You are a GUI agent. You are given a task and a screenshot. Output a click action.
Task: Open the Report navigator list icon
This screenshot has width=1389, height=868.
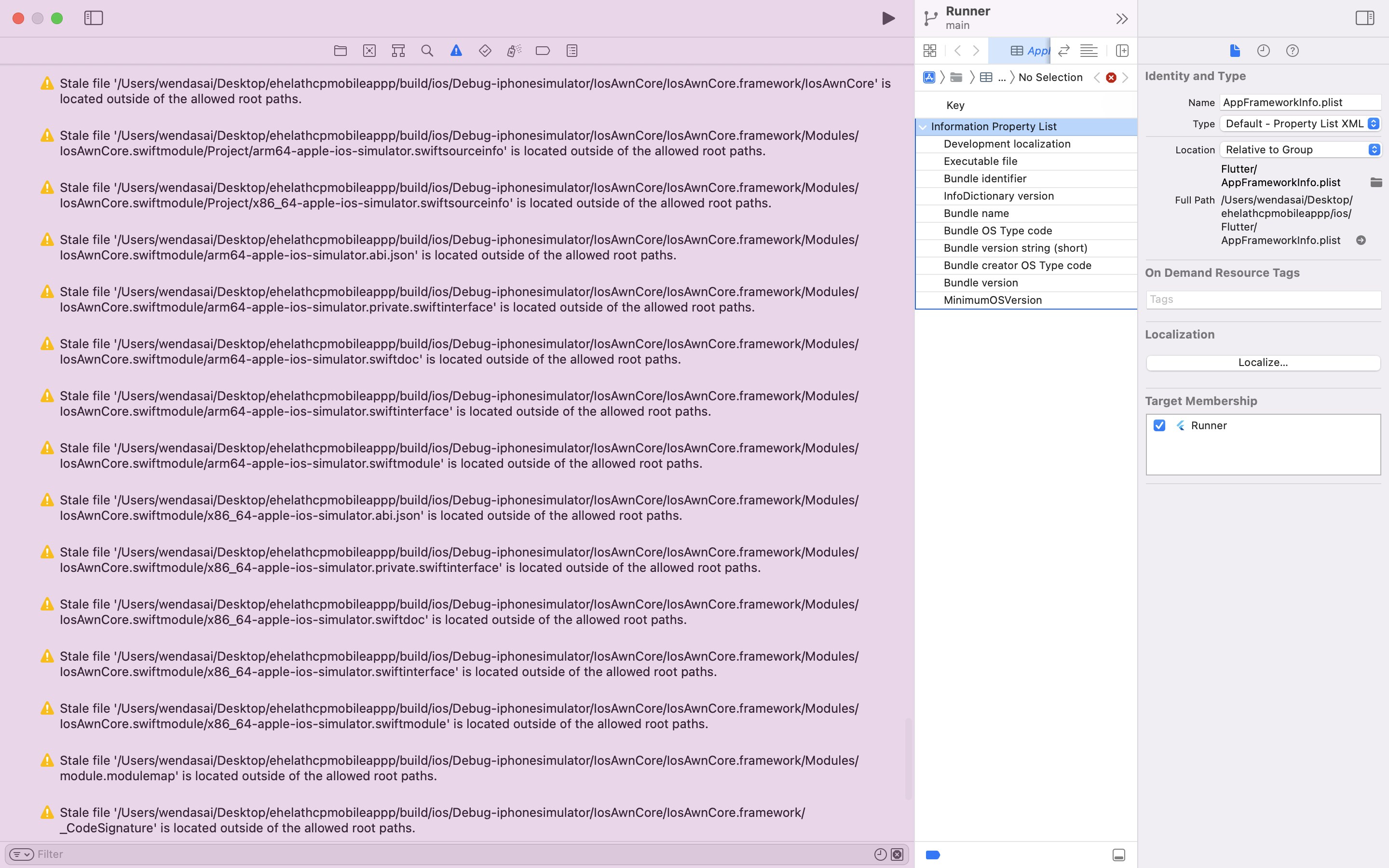(x=571, y=51)
